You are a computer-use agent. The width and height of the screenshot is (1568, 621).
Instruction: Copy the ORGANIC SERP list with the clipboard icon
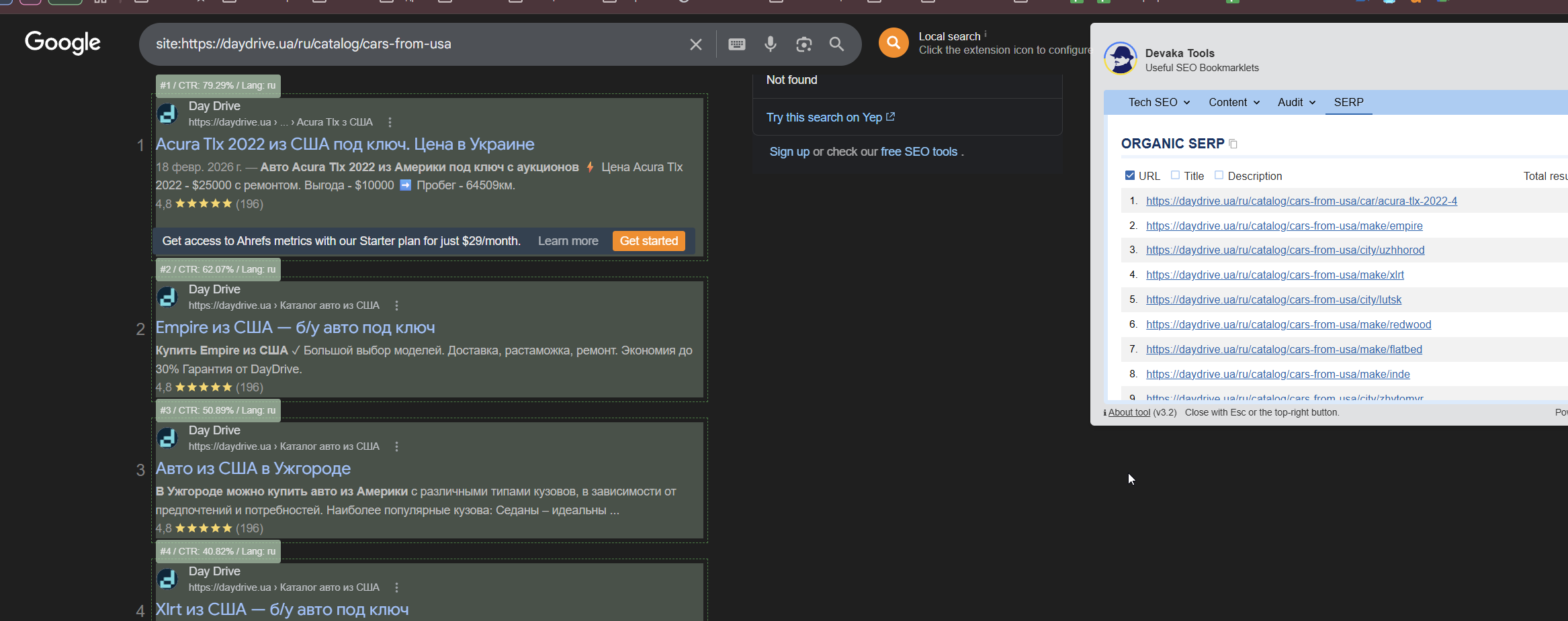[x=1233, y=144]
